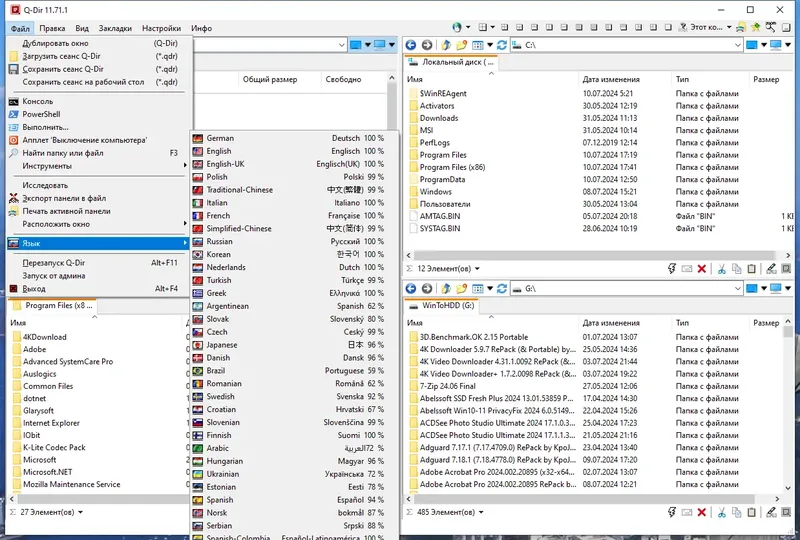Go up one folder in C:\ pane
Image resolution: width=800 pixels, height=540 pixels.
[x=446, y=45]
